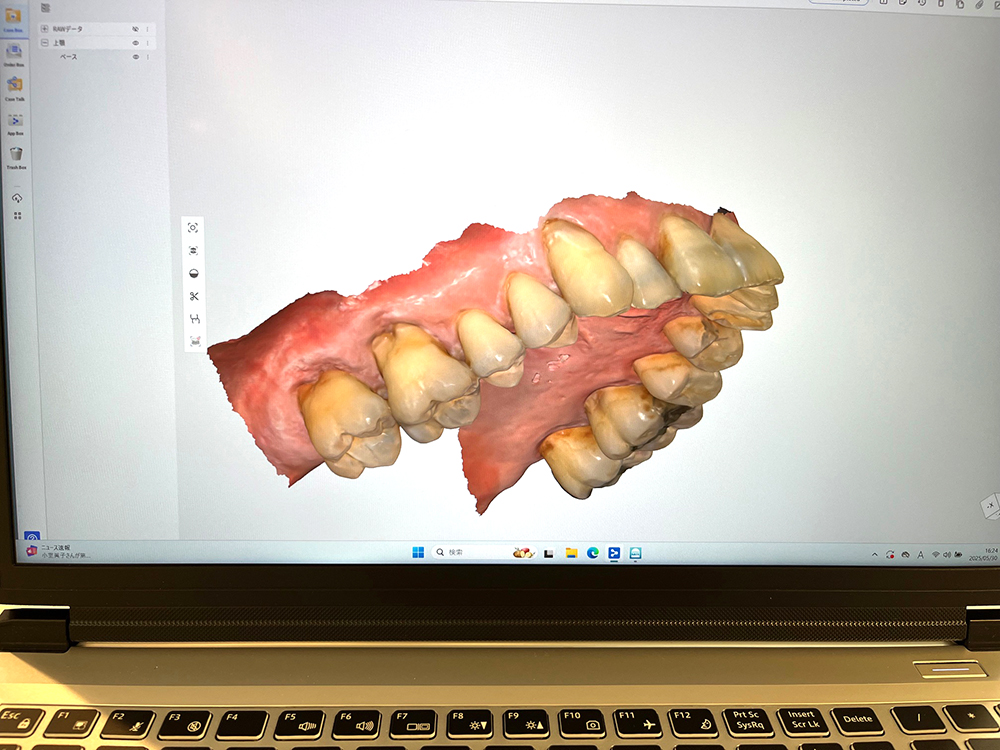Click the Windows Start button
The width and height of the screenshot is (1000, 750).
418,552
